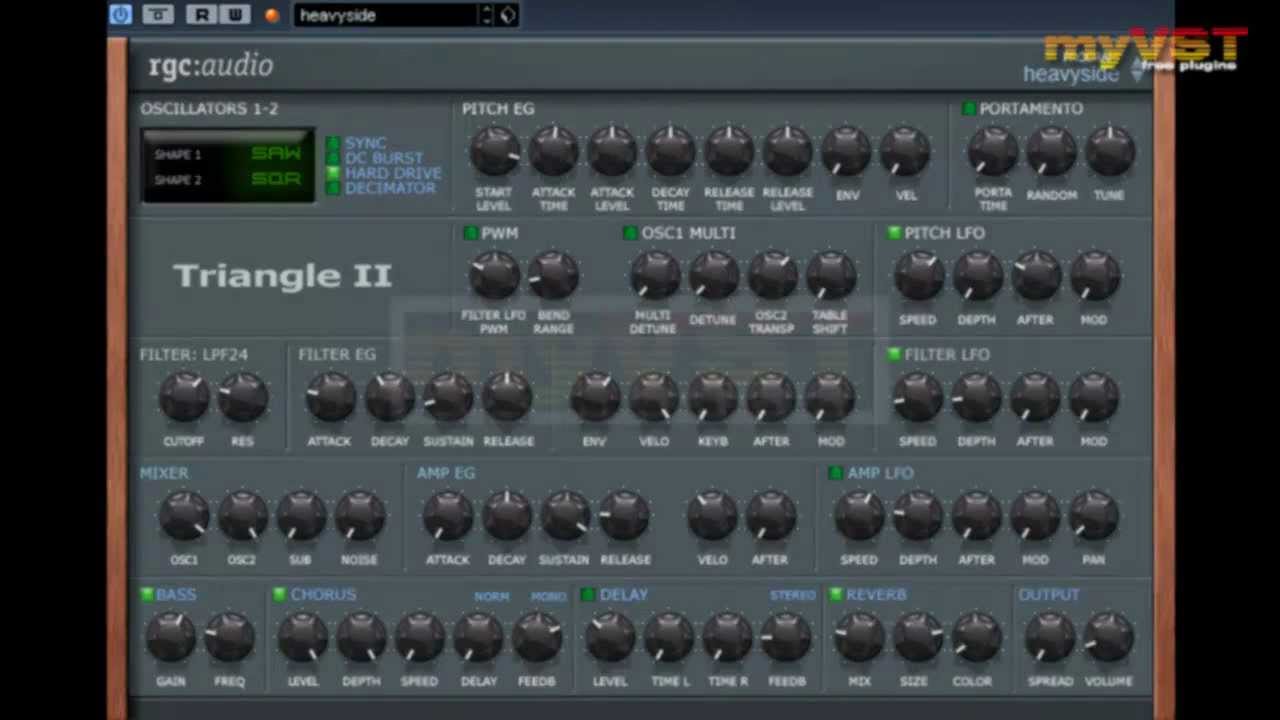Click the output SPREAD knob
The width and height of the screenshot is (1280, 720).
[1050, 637]
